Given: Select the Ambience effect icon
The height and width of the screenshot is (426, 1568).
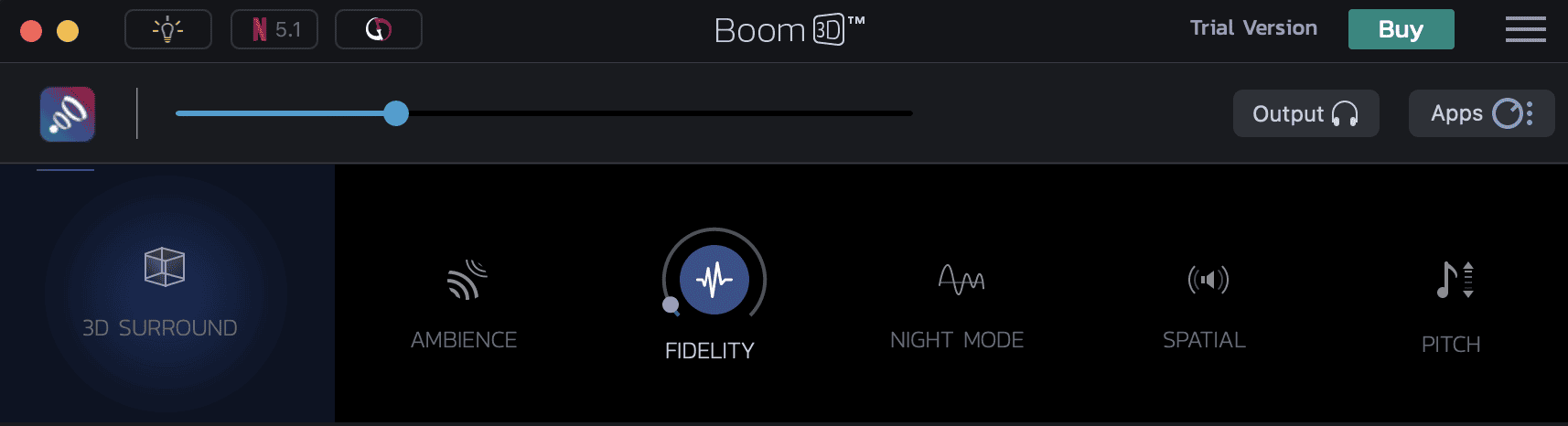Looking at the screenshot, I should pos(466,280).
